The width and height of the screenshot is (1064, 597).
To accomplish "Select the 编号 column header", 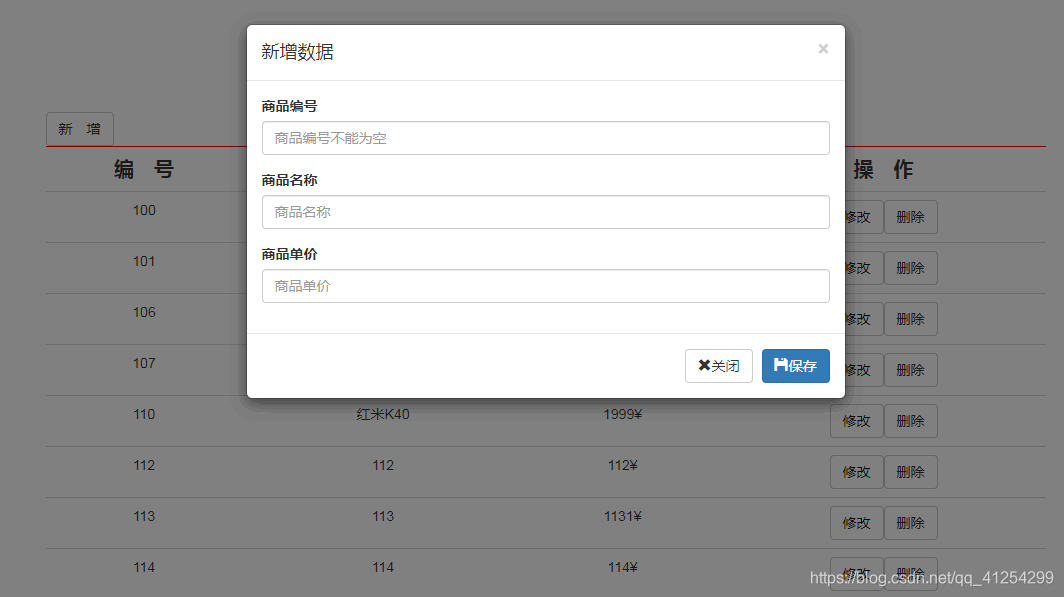I will coord(144,169).
